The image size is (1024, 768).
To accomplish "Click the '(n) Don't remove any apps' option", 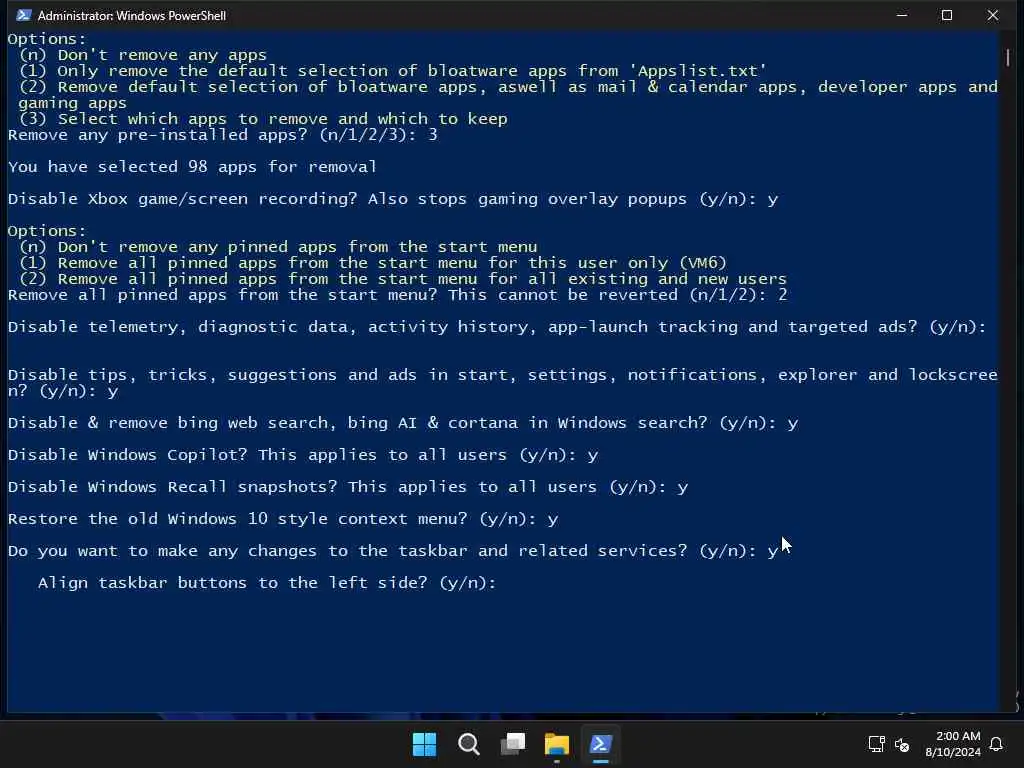I will coord(142,55).
